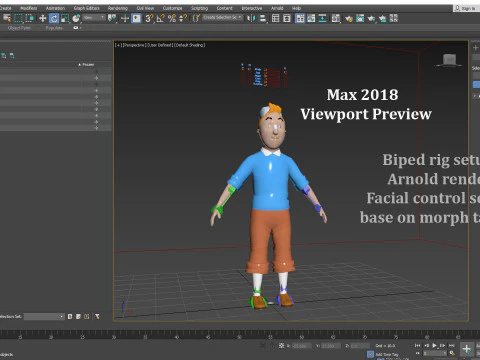The height and width of the screenshot is (360, 480).
Task: Select the Select and Scale tool
Action: pyautogui.click(x=65, y=18)
